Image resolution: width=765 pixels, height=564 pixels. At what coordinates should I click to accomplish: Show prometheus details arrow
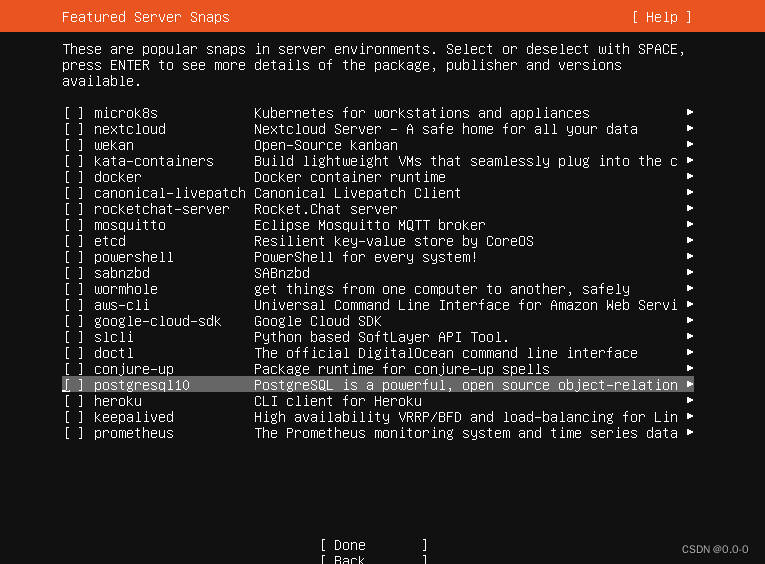click(690, 432)
